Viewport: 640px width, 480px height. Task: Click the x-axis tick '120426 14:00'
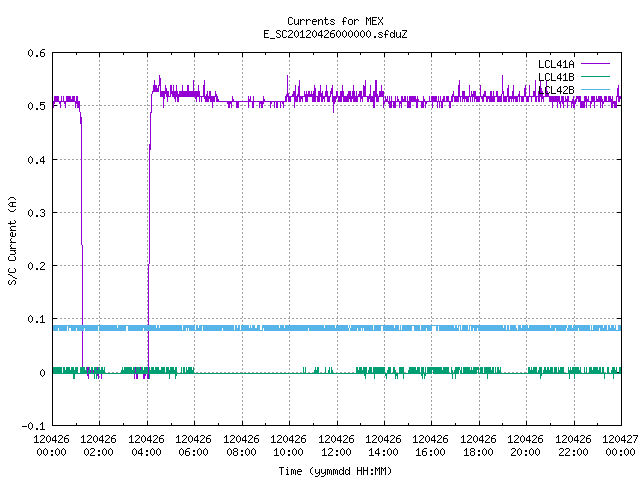coord(383,446)
